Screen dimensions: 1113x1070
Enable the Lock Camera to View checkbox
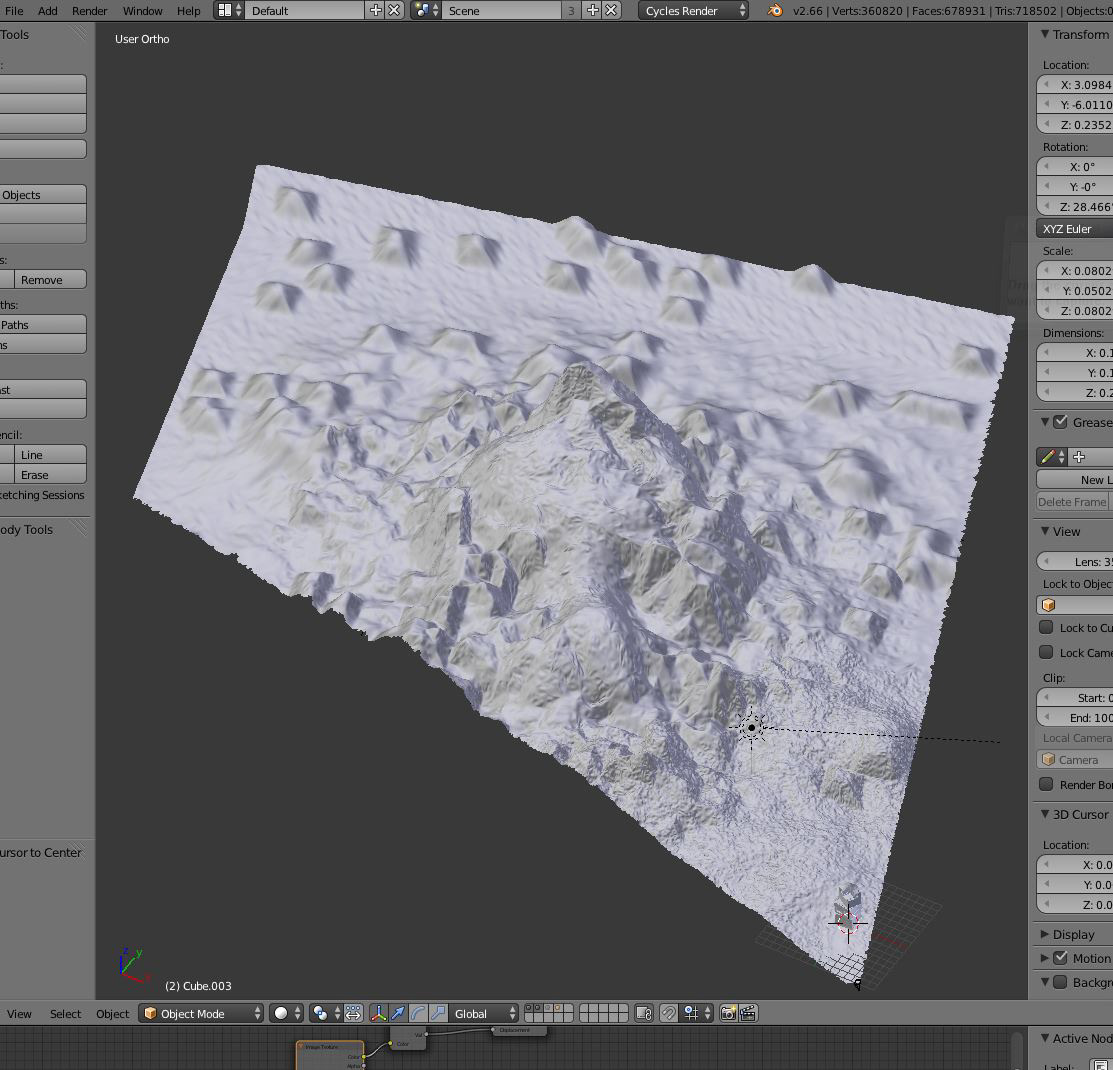click(x=1046, y=652)
